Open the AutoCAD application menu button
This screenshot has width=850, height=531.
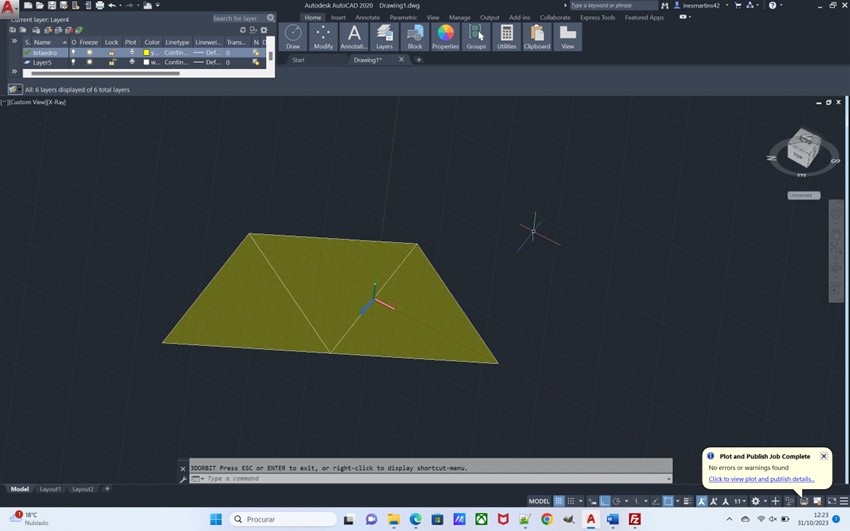pyautogui.click(x=8, y=7)
